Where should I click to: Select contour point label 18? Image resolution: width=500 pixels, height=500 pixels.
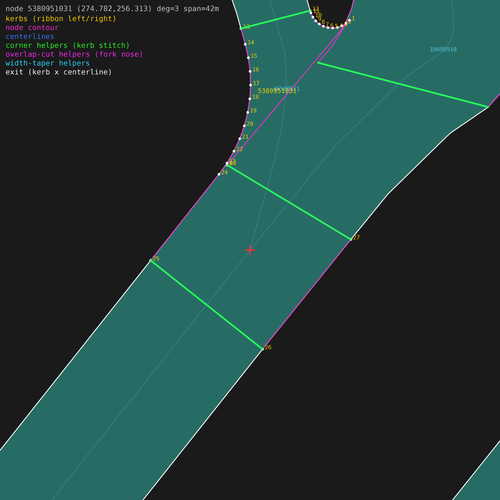(x=255, y=97)
